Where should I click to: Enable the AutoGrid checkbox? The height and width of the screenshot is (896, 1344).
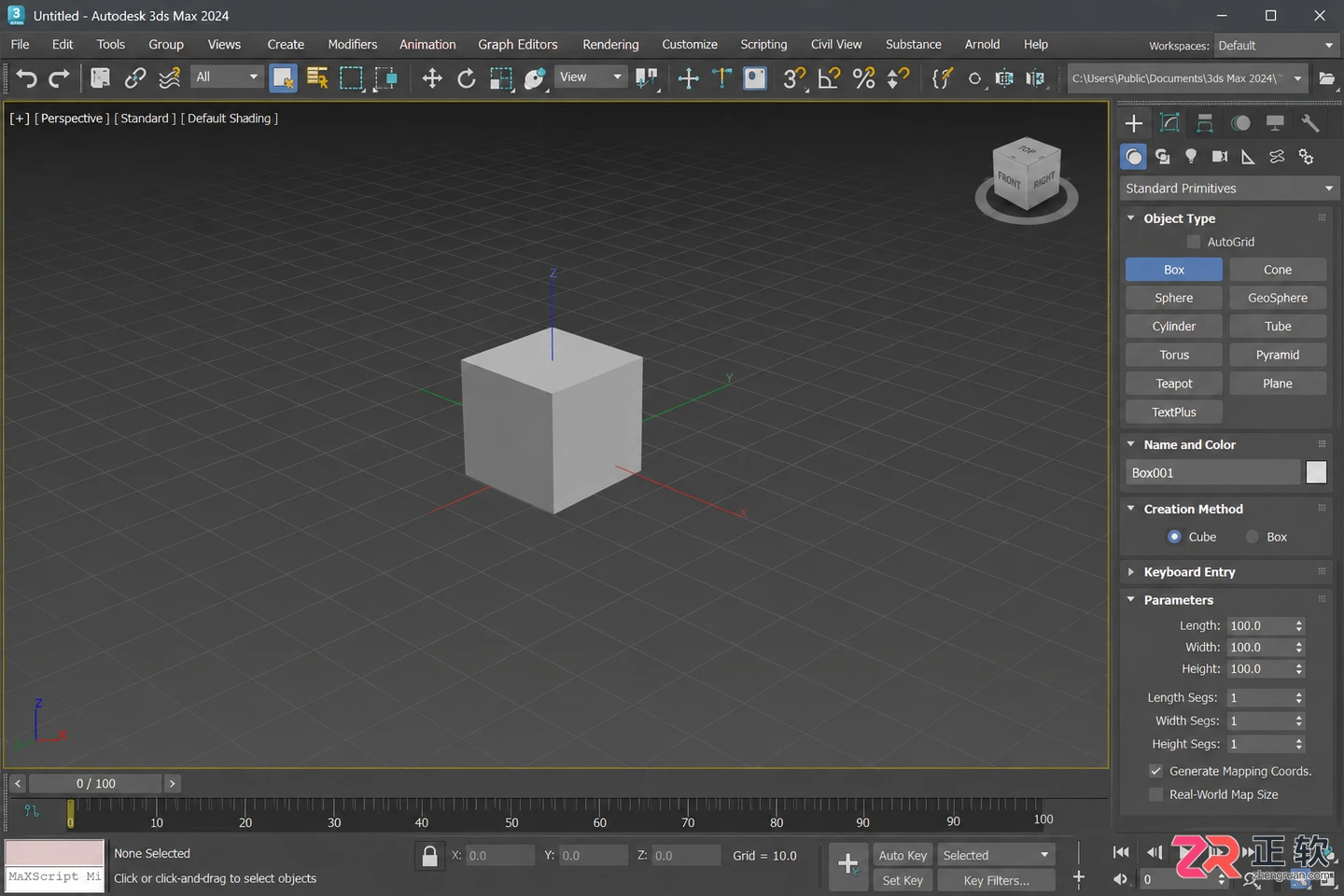[1194, 242]
